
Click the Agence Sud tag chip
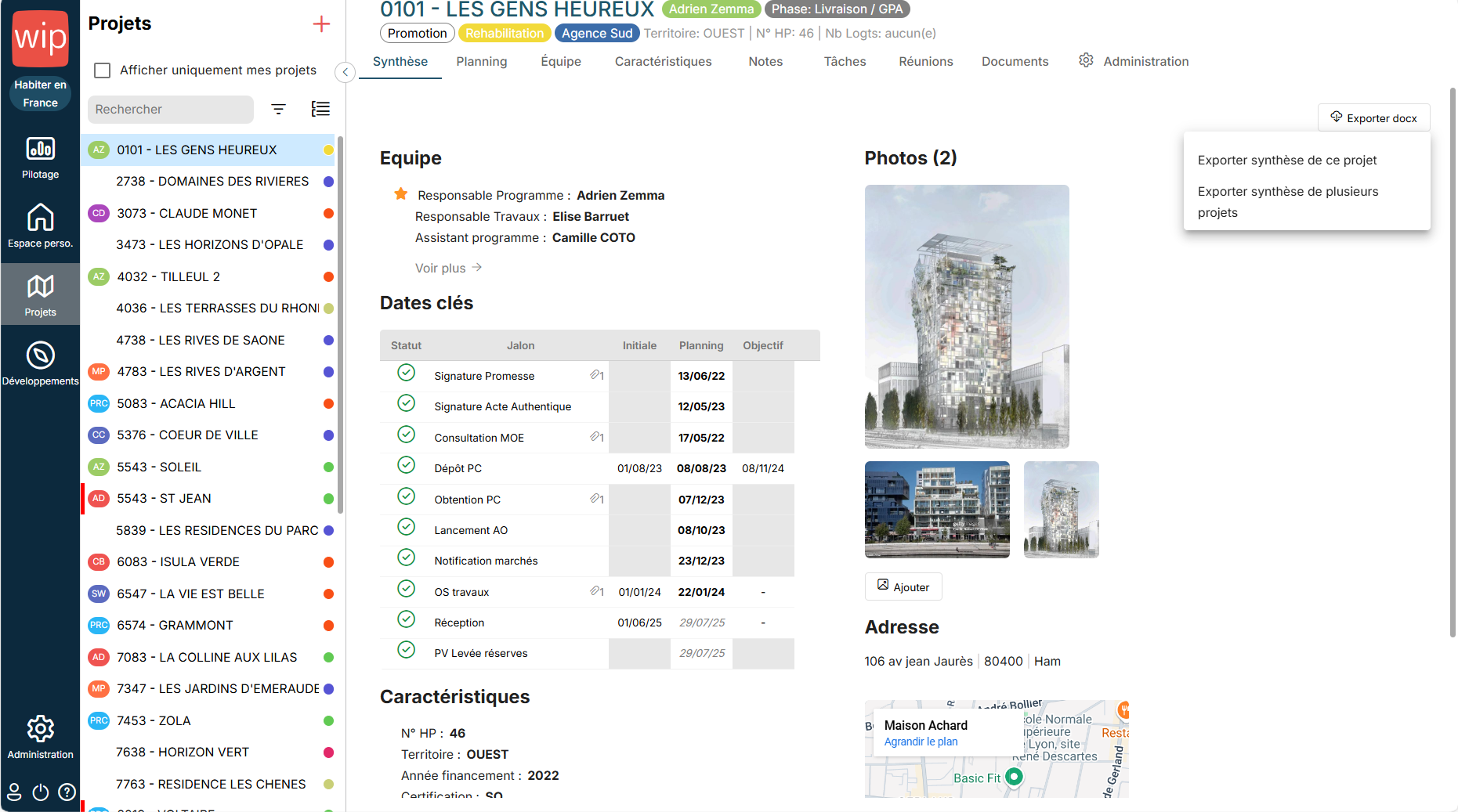click(x=597, y=33)
